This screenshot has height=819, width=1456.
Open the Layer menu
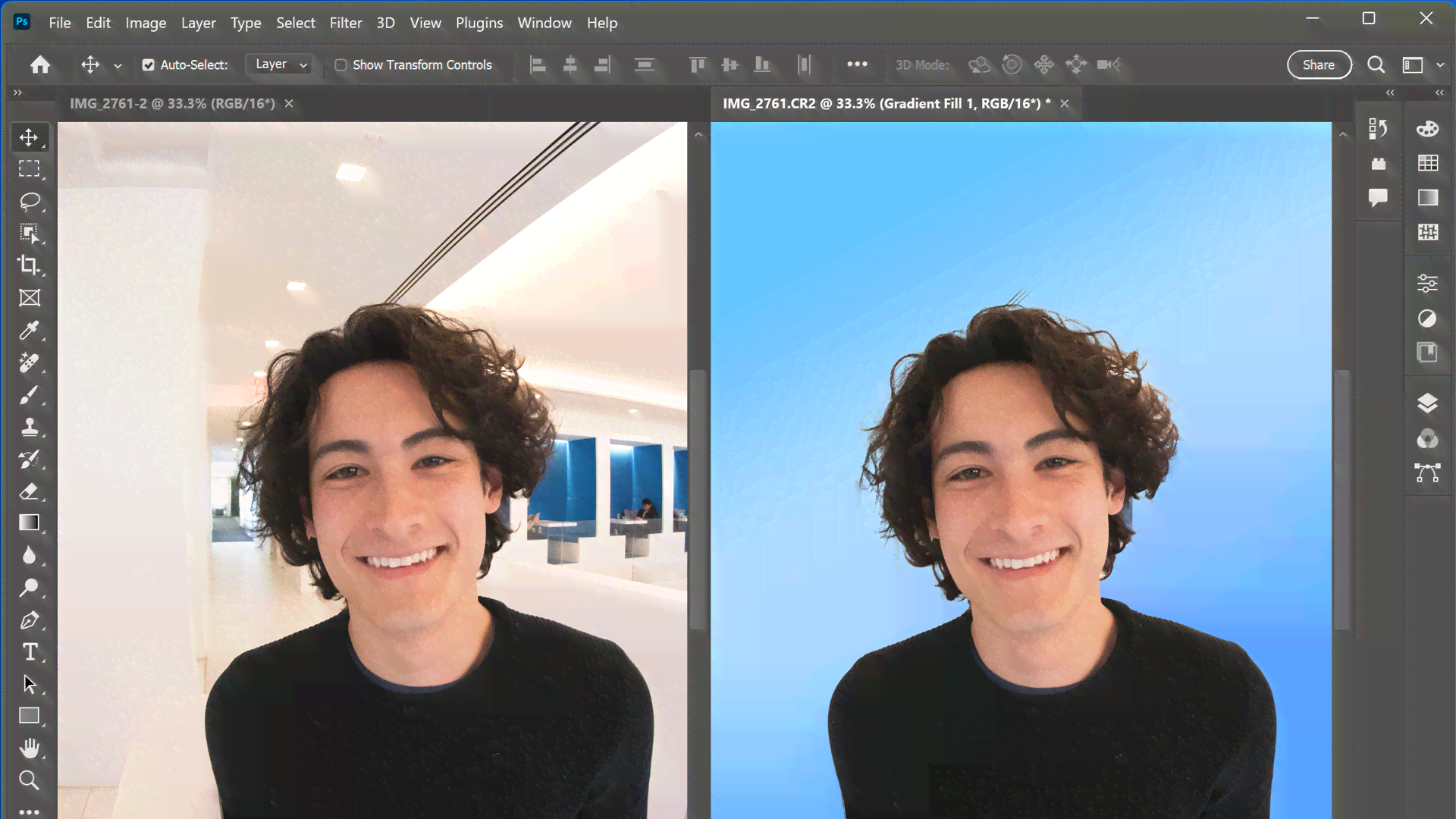199,23
